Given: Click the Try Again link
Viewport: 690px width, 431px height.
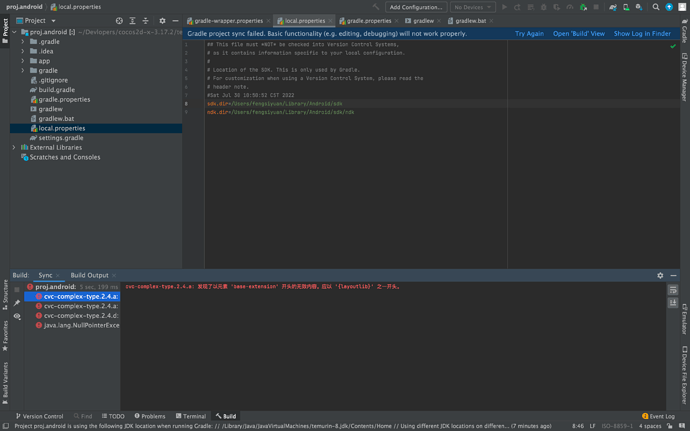Looking at the screenshot, I should click(x=529, y=33).
